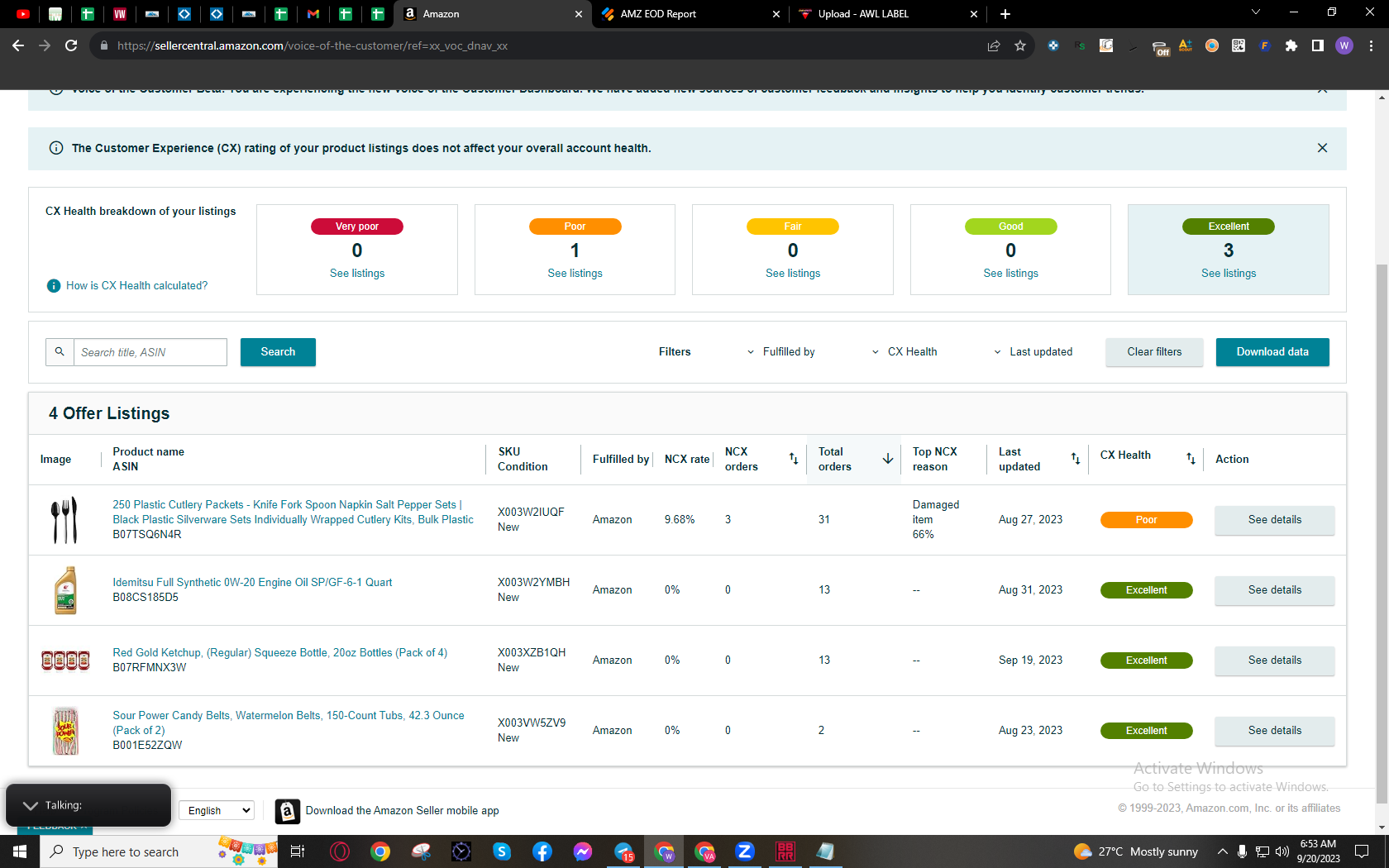See listings under Very poor
This screenshot has width=1389, height=868.
(x=357, y=274)
